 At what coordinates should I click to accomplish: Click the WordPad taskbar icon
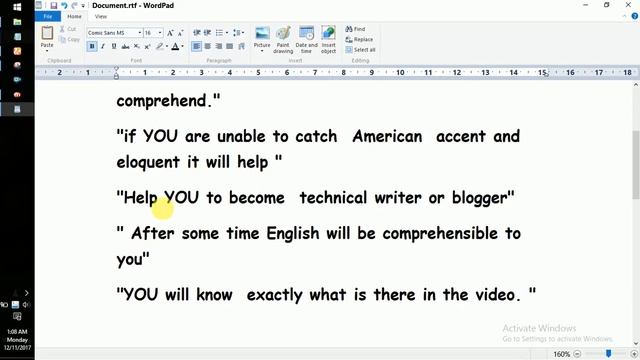[17, 109]
